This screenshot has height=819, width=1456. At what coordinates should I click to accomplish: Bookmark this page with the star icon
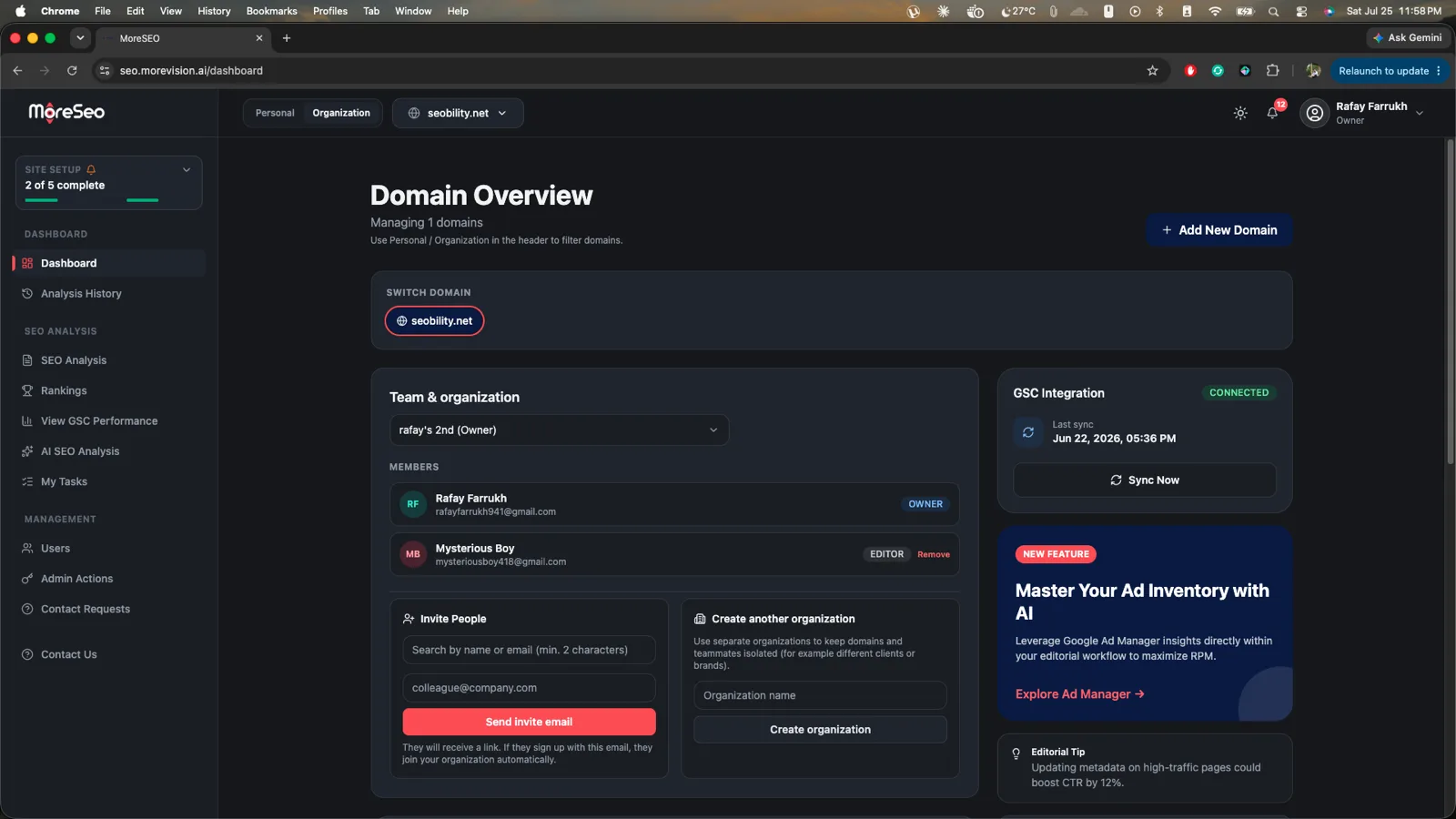[x=1152, y=71]
